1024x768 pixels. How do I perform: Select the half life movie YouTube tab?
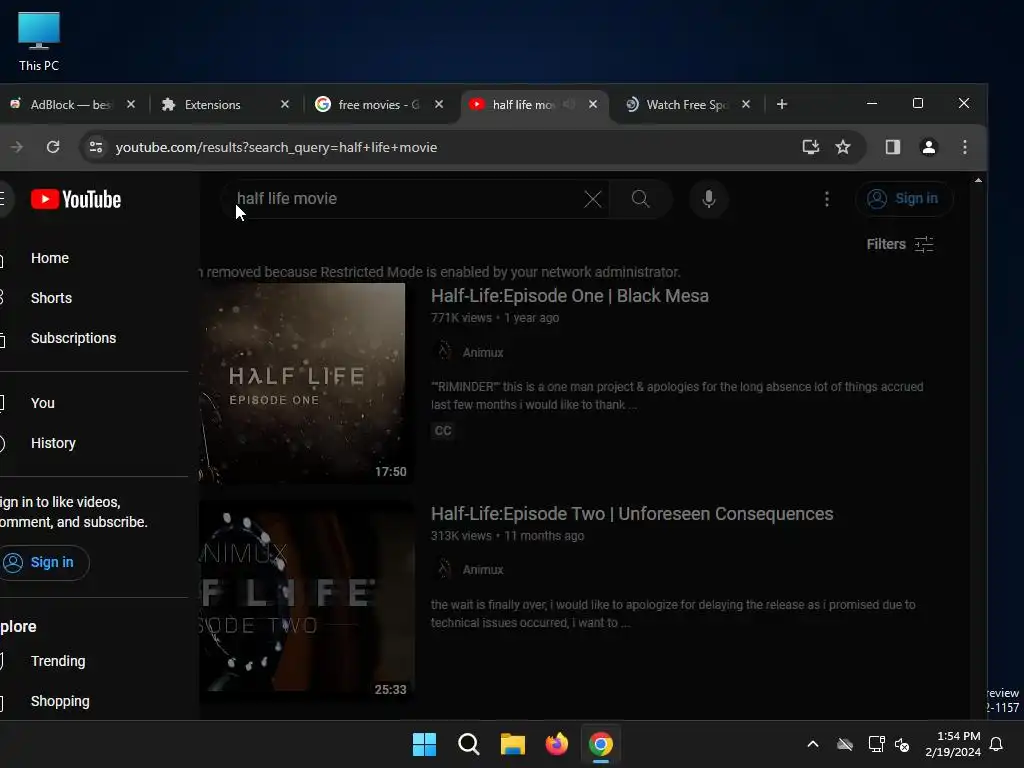(522, 104)
